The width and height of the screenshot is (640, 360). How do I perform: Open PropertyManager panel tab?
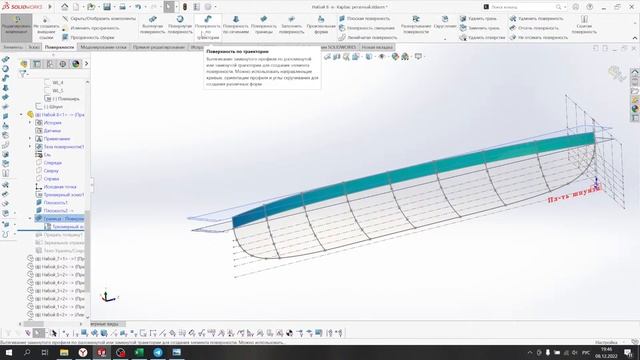tap(37, 64)
